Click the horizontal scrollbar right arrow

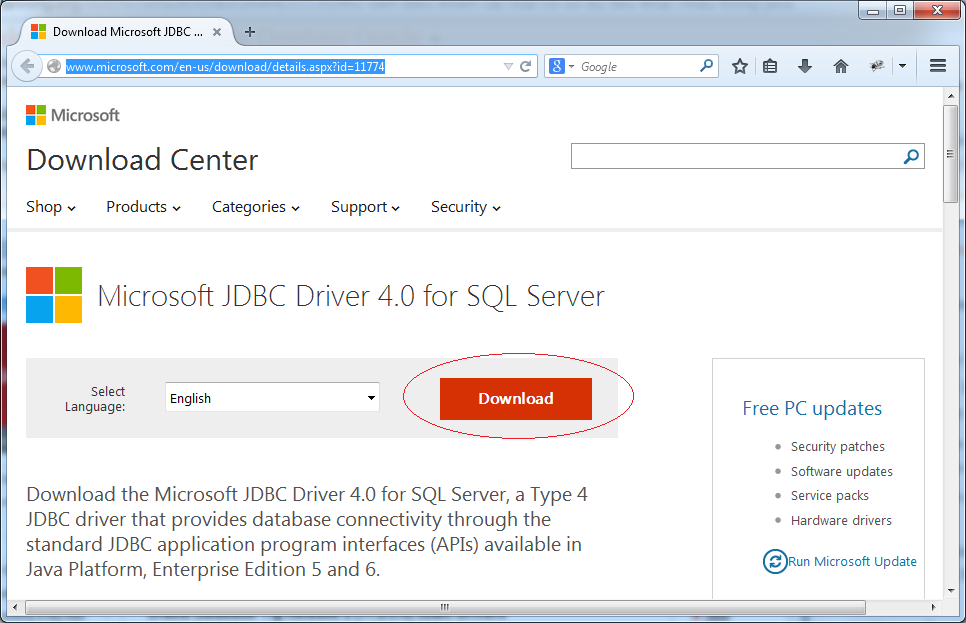click(933, 607)
